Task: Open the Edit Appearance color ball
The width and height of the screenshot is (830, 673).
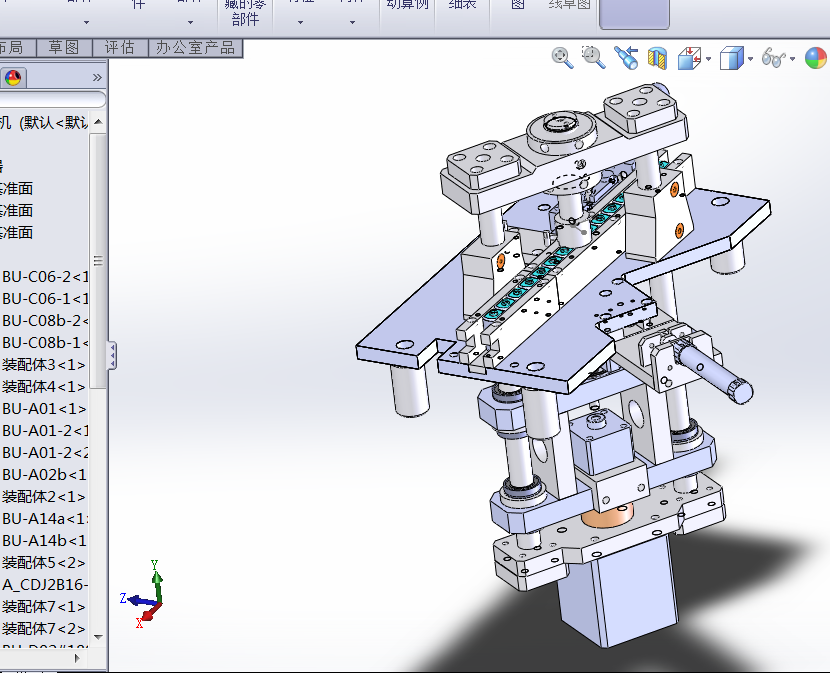Action: coord(815,58)
